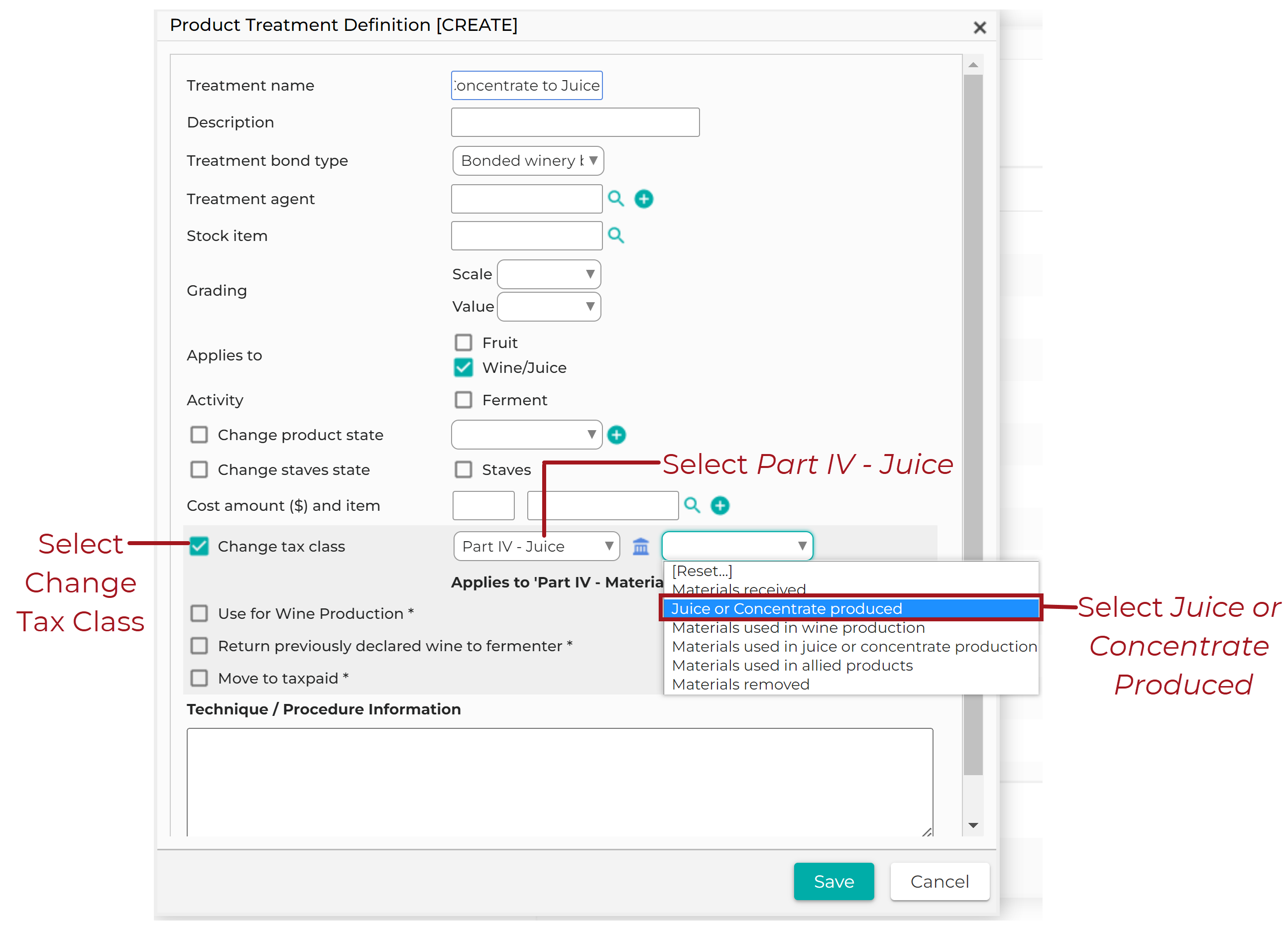Collapse the open tax class line dropdown

pyautogui.click(x=738, y=546)
